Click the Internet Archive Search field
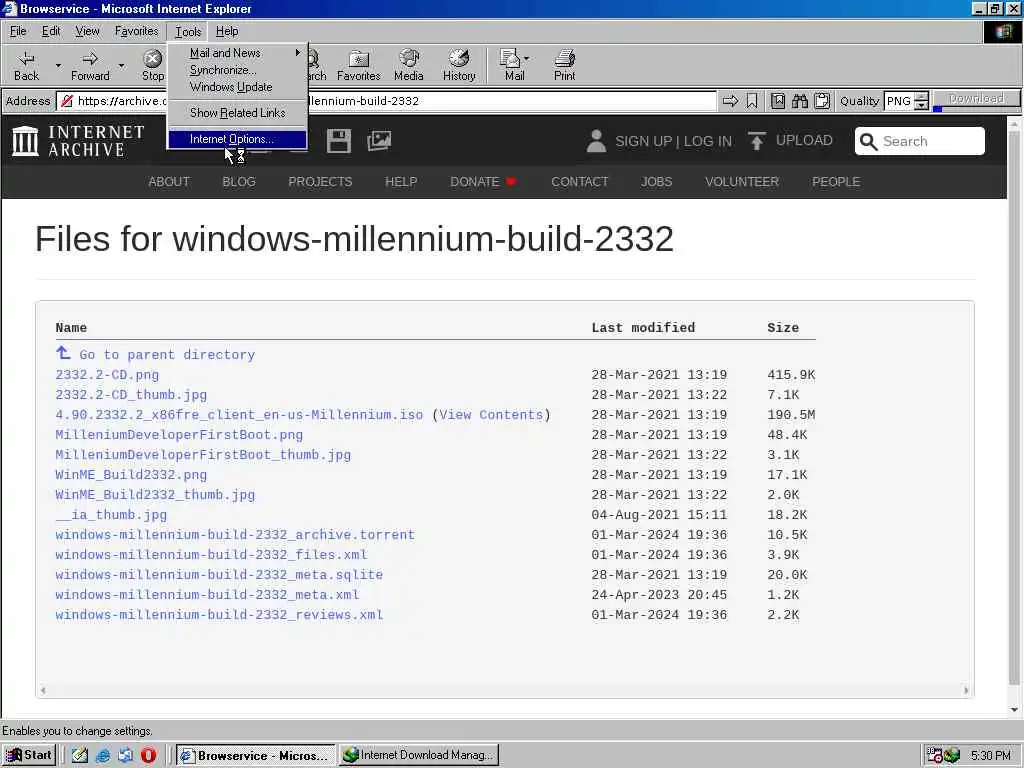The width and height of the screenshot is (1024, 768). [920, 141]
